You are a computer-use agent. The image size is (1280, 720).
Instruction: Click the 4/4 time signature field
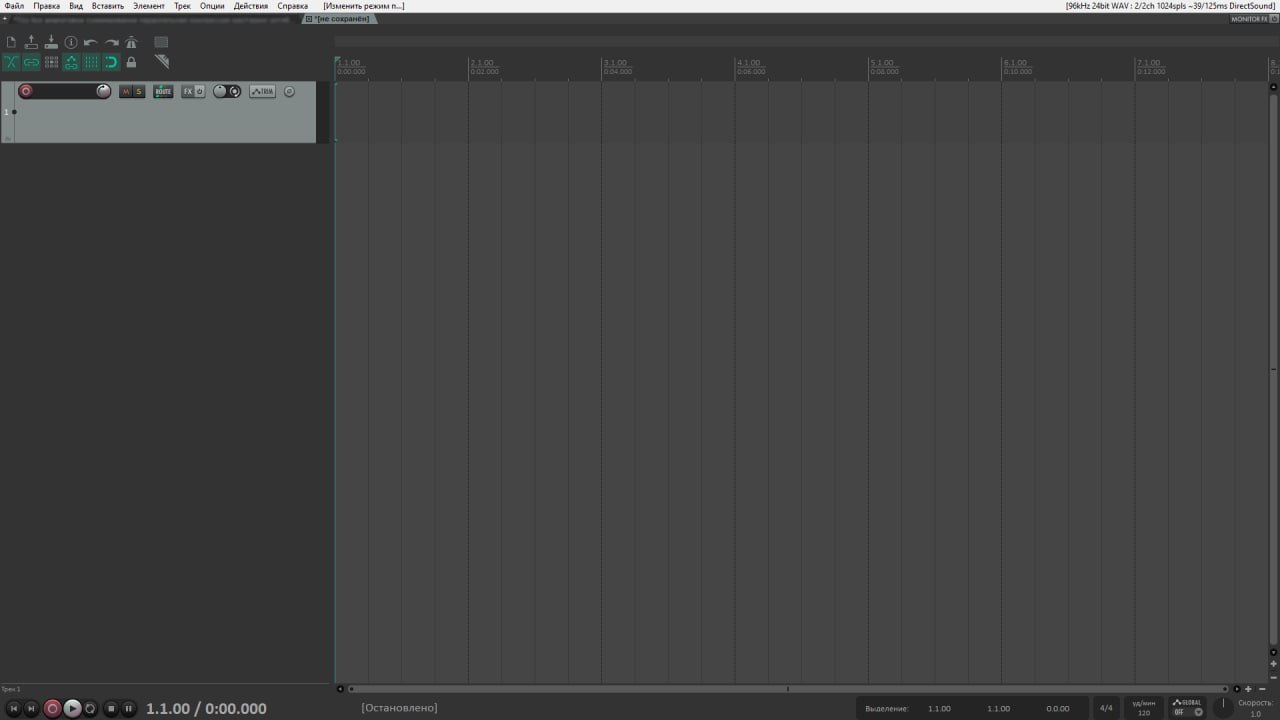pyautogui.click(x=1105, y=708)
